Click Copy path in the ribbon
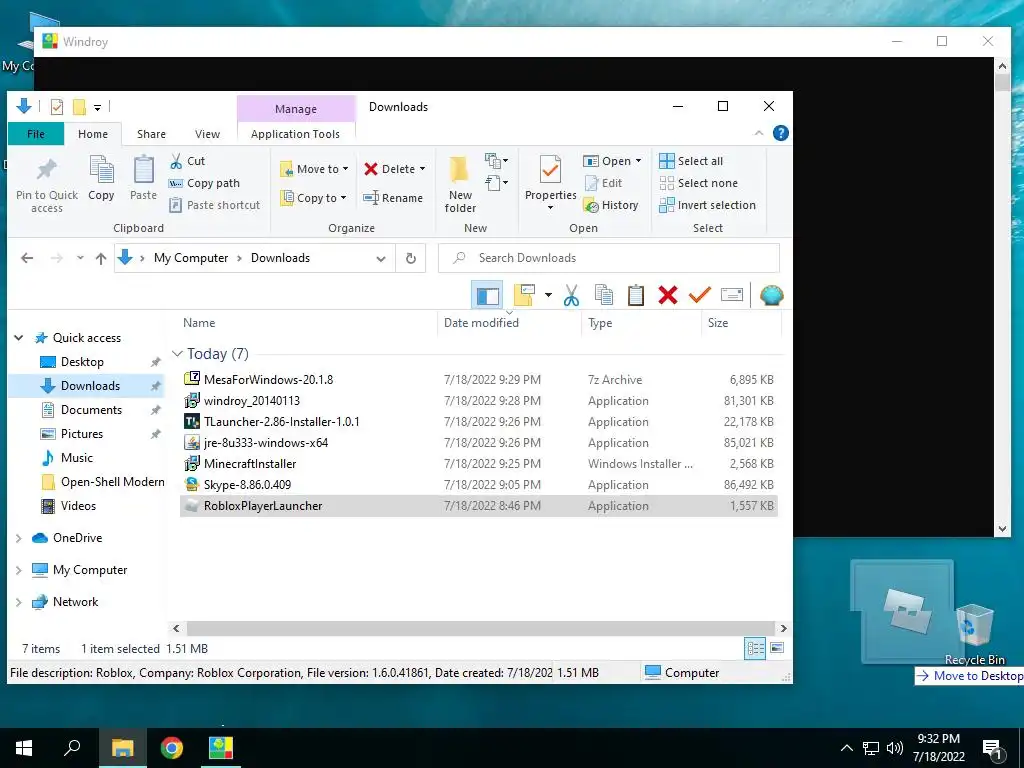 [204, 183]
